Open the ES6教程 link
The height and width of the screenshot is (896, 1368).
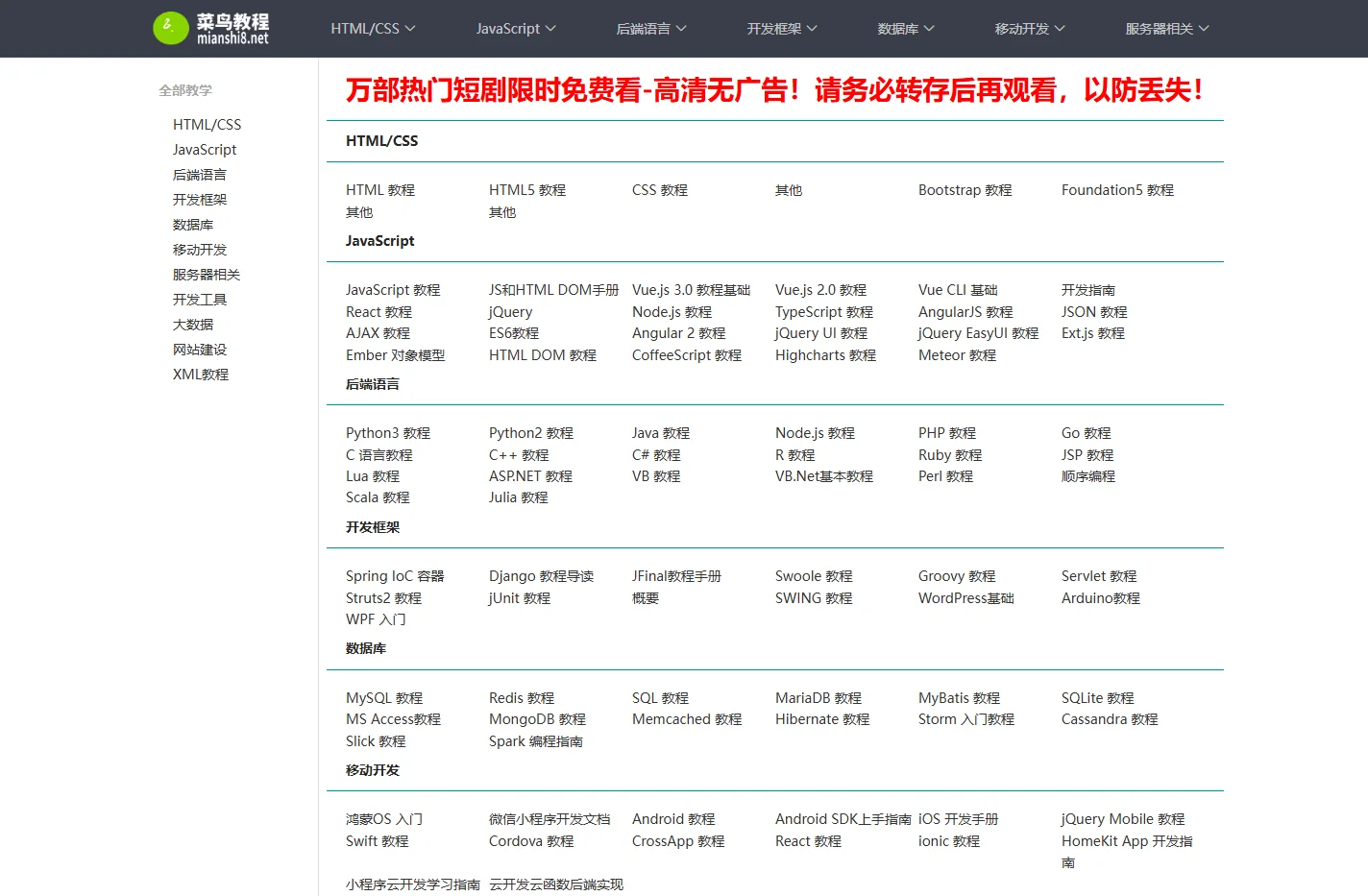pos(514,333)
